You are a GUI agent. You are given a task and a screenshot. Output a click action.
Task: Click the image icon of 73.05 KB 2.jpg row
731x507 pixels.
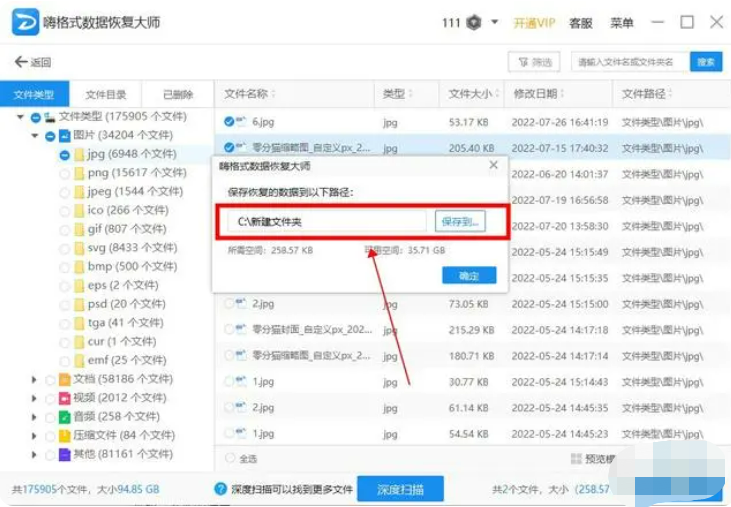click(x=241, y=303)
